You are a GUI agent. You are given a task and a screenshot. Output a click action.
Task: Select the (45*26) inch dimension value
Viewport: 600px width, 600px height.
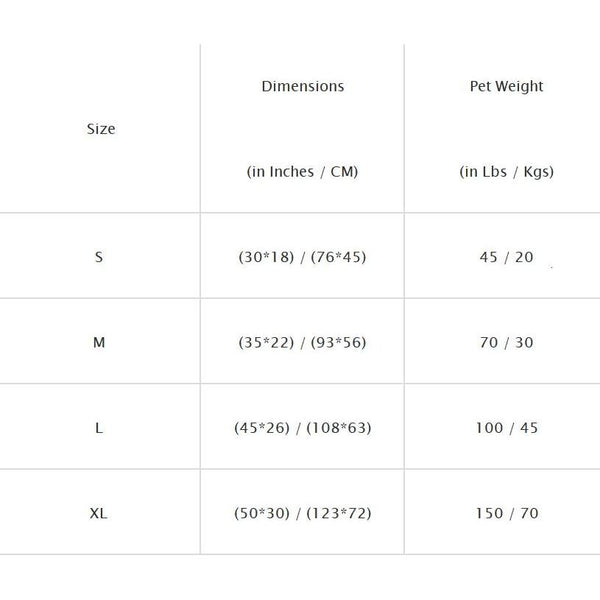coord(260,428)
